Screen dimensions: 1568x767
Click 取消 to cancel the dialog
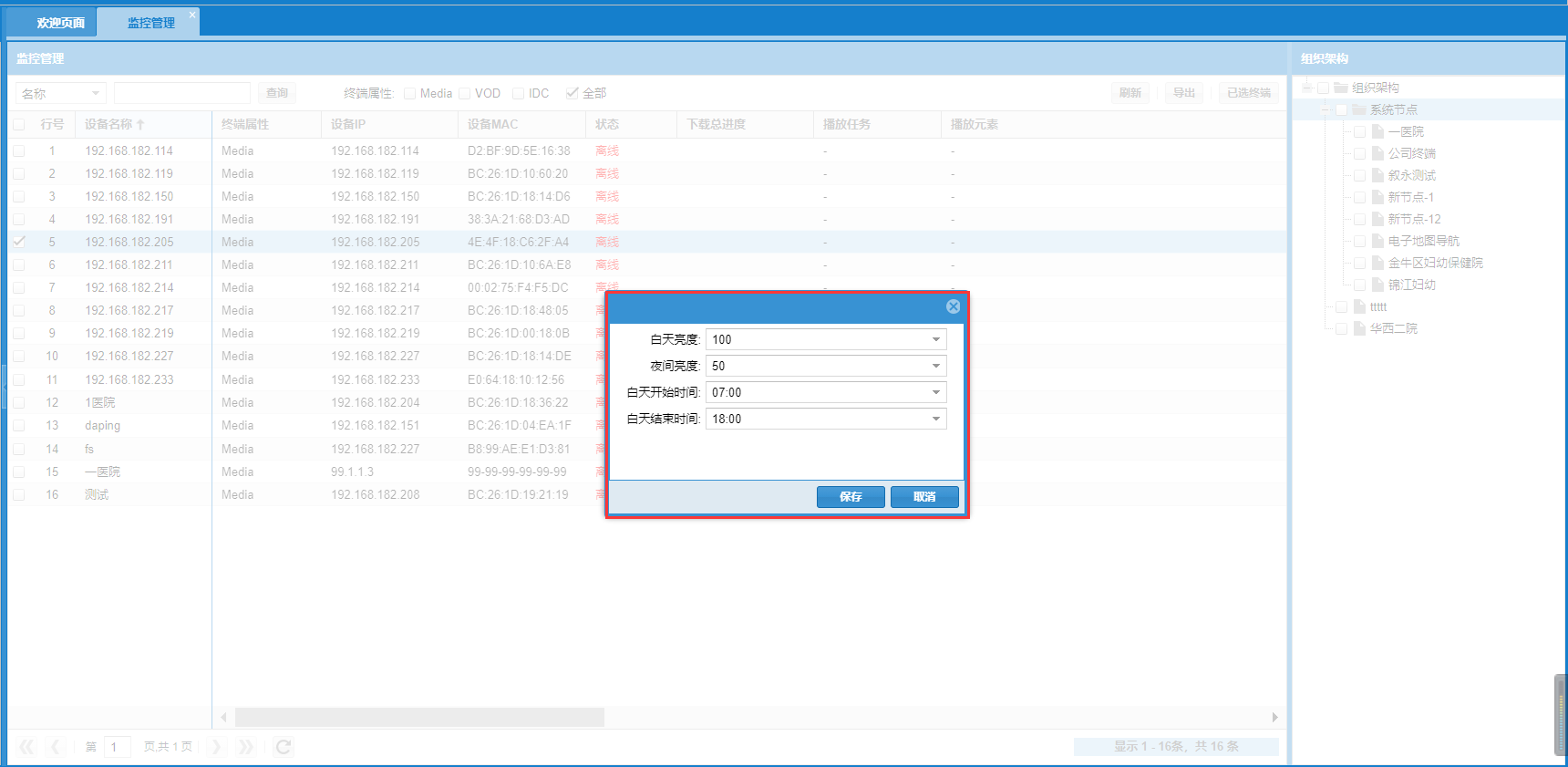tap(924, 497)
